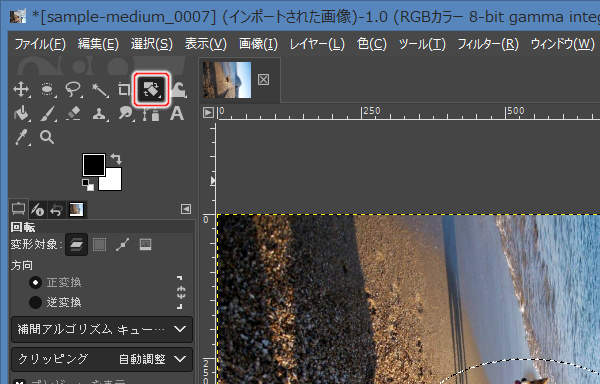Viewport: 600px width, 384px height.
Task: Open the black foreground color swatch
Action: click(94, 165)
